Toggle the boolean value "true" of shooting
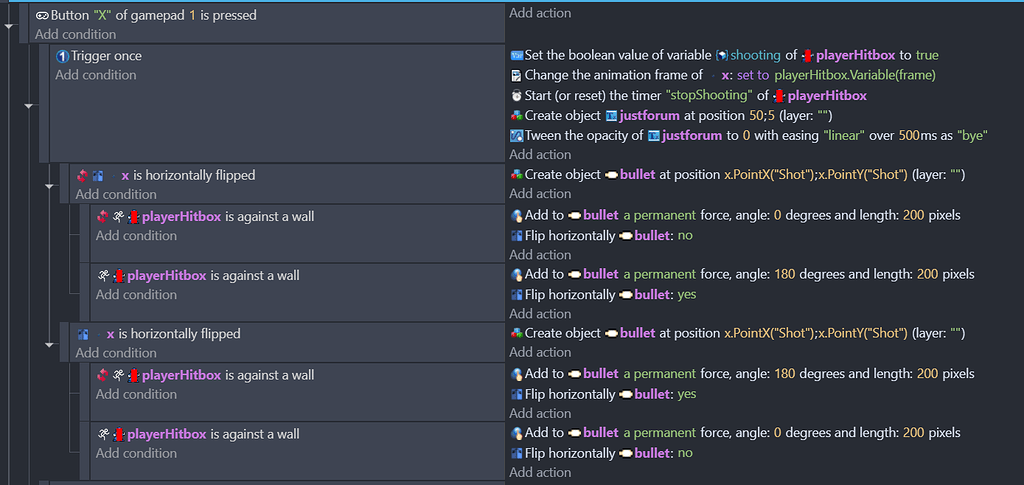The image size is (1024, 485). 927,55
